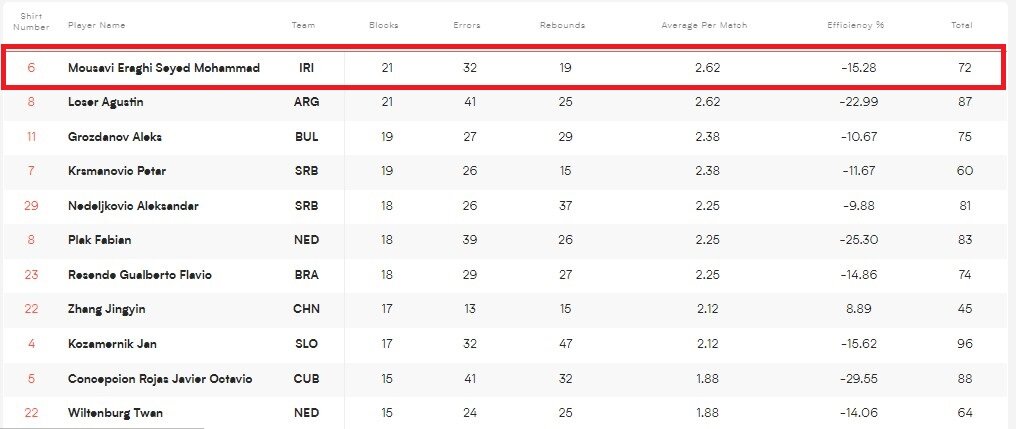Open Kozamernik Jan's profile
The width and height of the screenshot is (1023, 429).
click(x=112, y=344)
